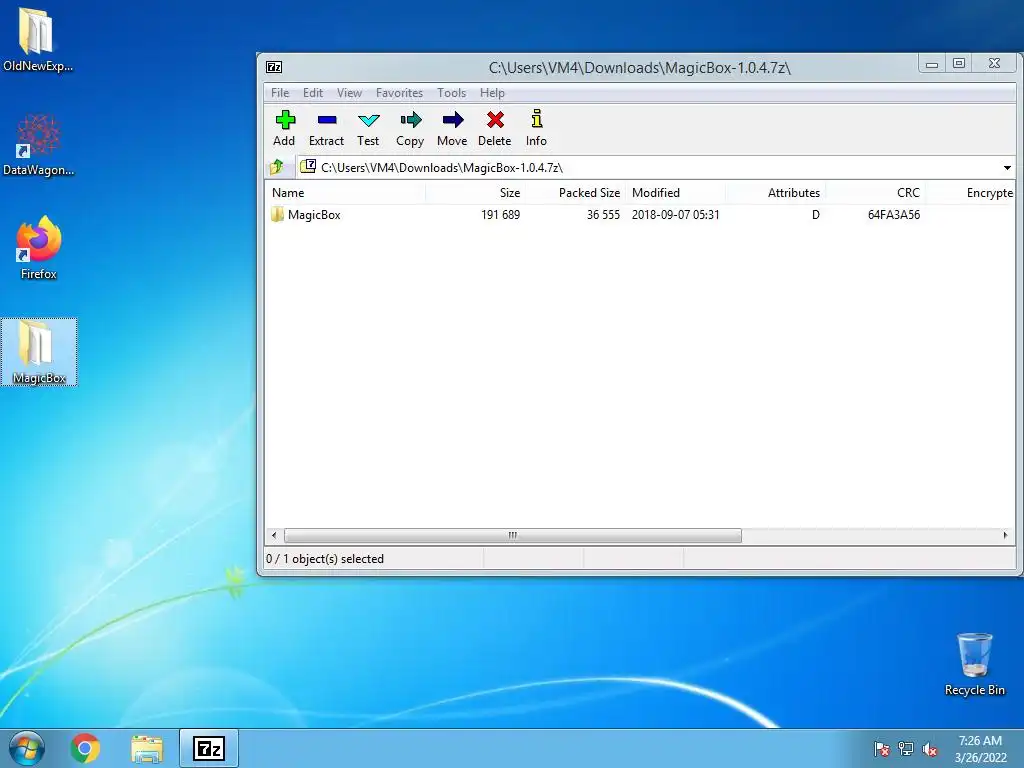1024x768 pixels.
Task: Open the View menu
Action: pos(349,93)
